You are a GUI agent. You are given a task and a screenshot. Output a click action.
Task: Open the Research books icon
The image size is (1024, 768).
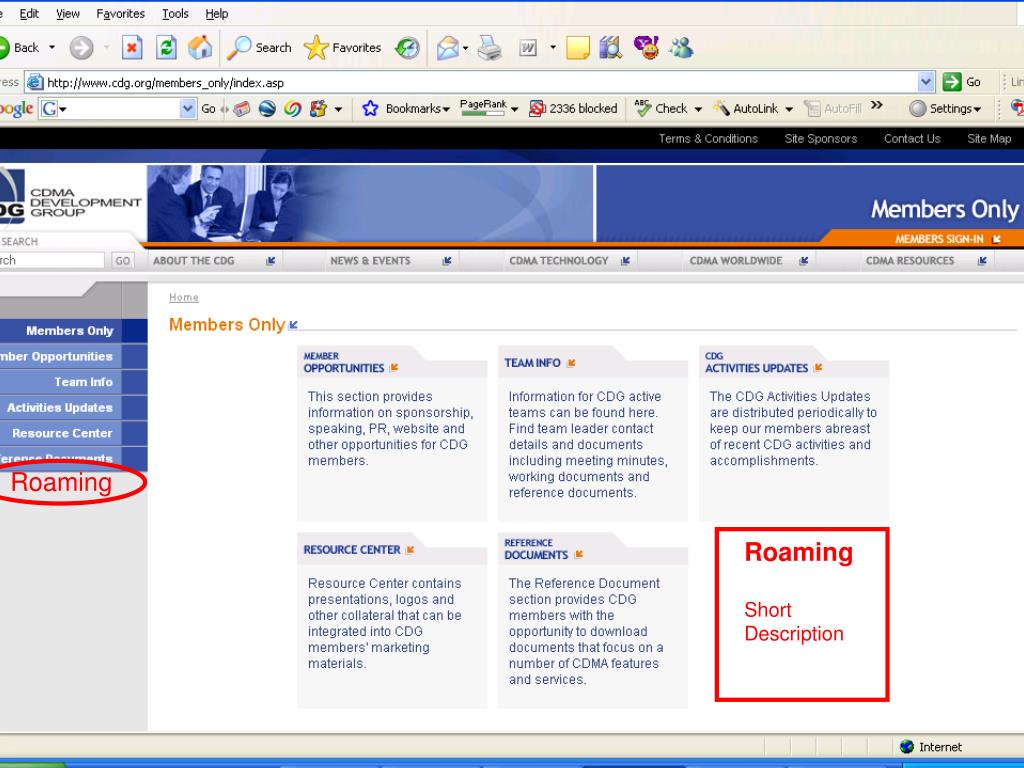(x=611, y=48)
